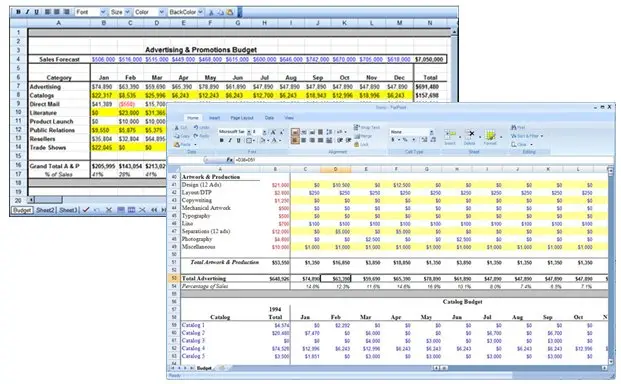Viewport: 621px width, 384px height.
Task: Select the Total Advertising $63,390 cell
Action: [x=335, y=279]
